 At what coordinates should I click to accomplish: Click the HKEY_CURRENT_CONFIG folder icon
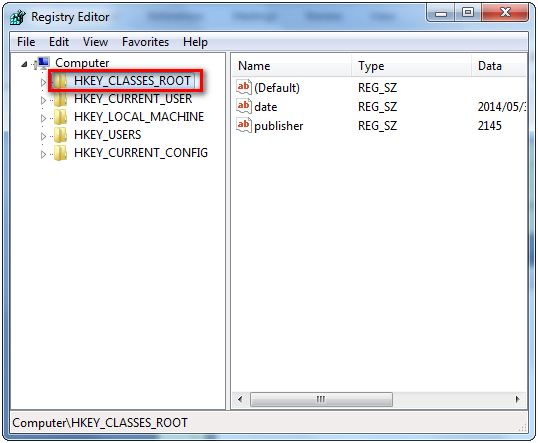click(60, 153)
